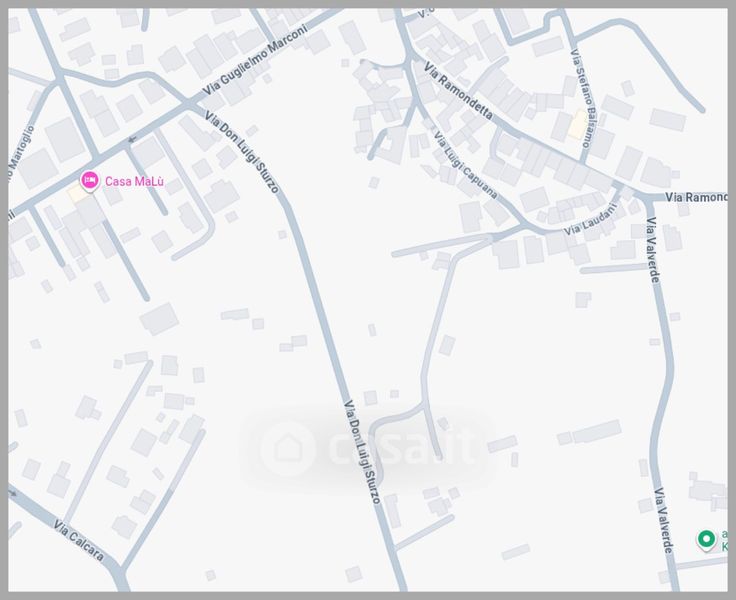This screenshot has width=736, height=600.
Task: Click the Via Valverde label beside Via Laudani
Action: coord(653,249)
